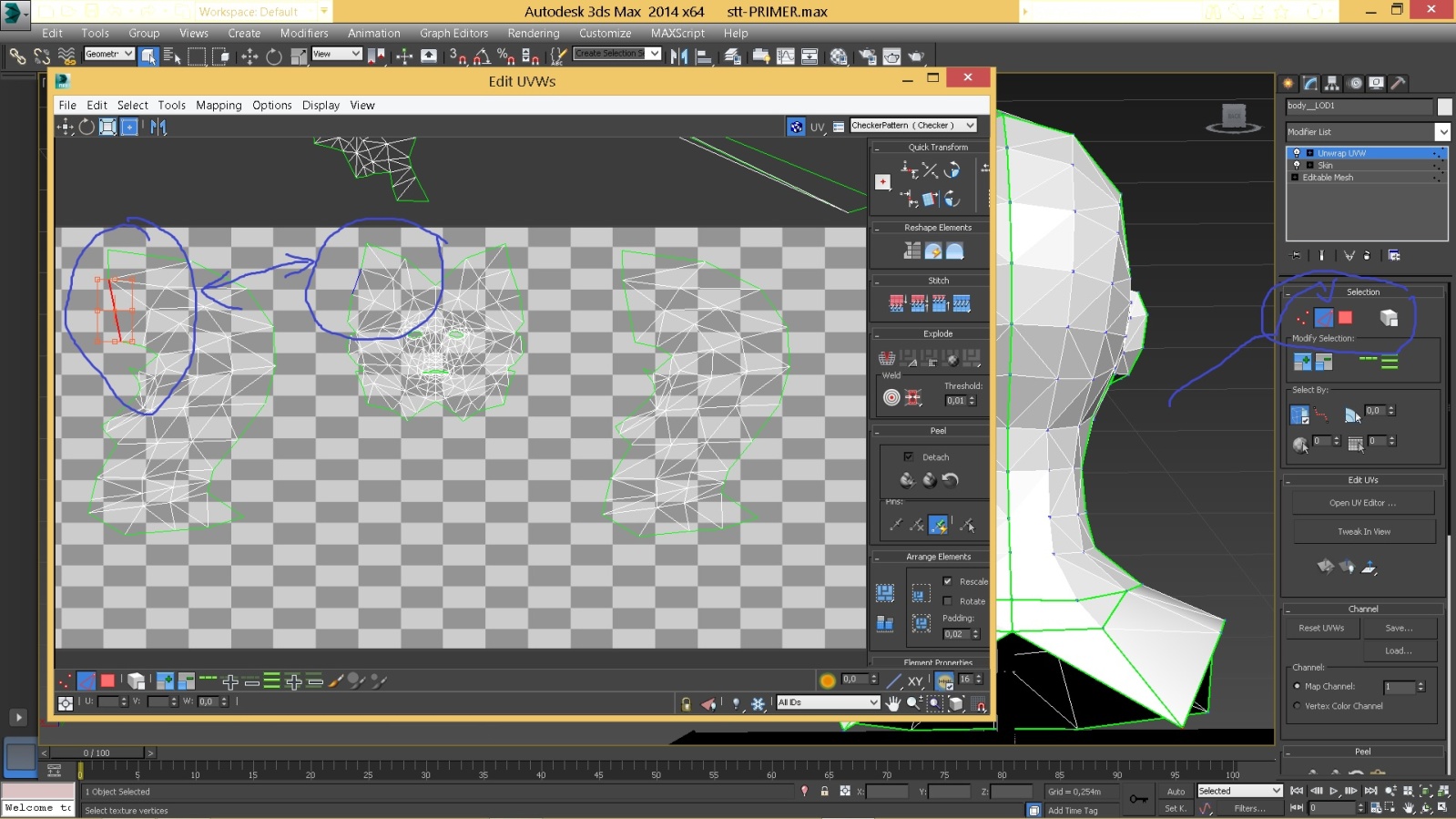1456x819 pixels.
Task: Open the Mapping menu in Edit UVWs
Action: coord(219,106)
